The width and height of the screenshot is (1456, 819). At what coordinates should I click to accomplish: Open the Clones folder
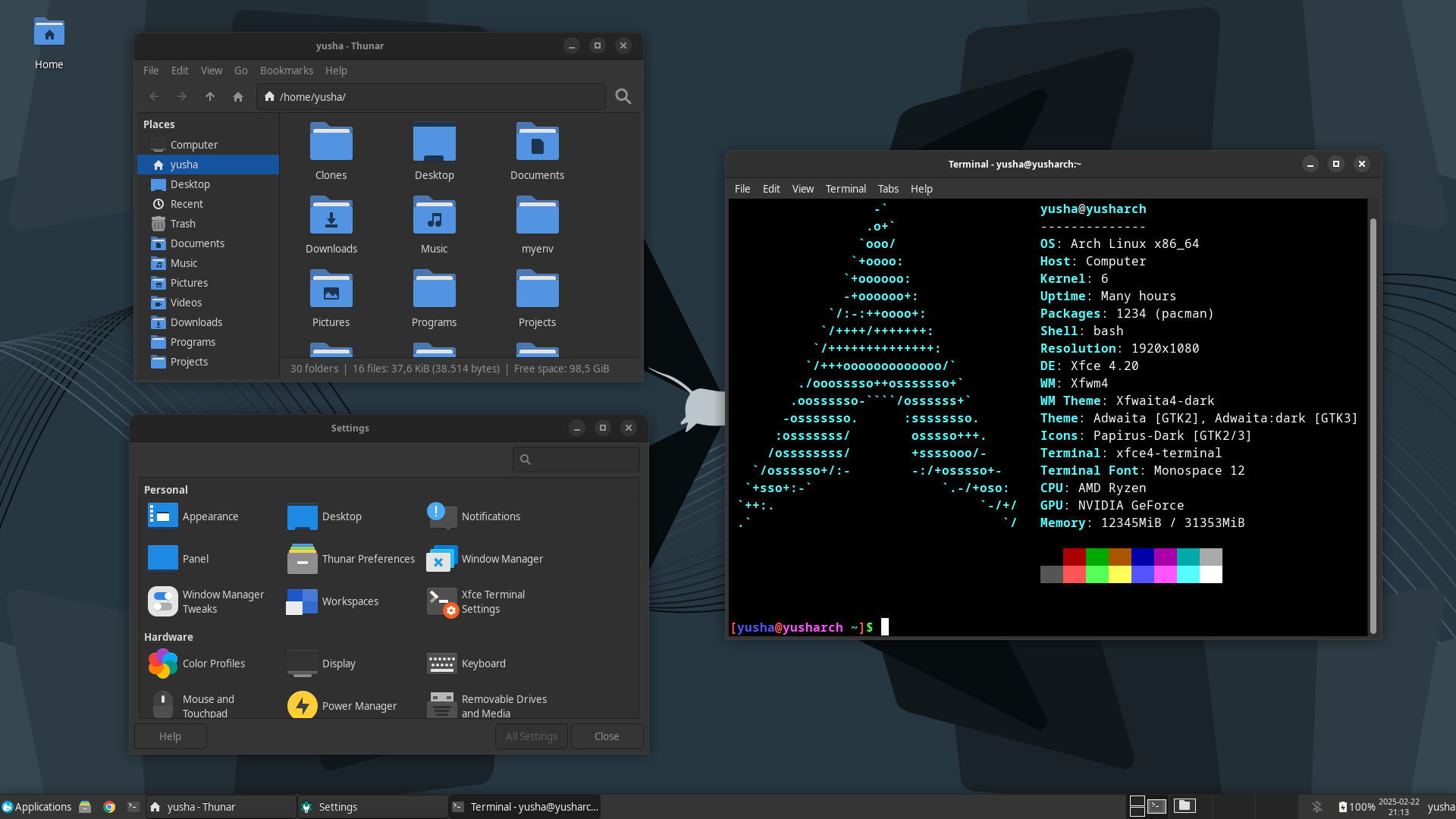[331, 151]
